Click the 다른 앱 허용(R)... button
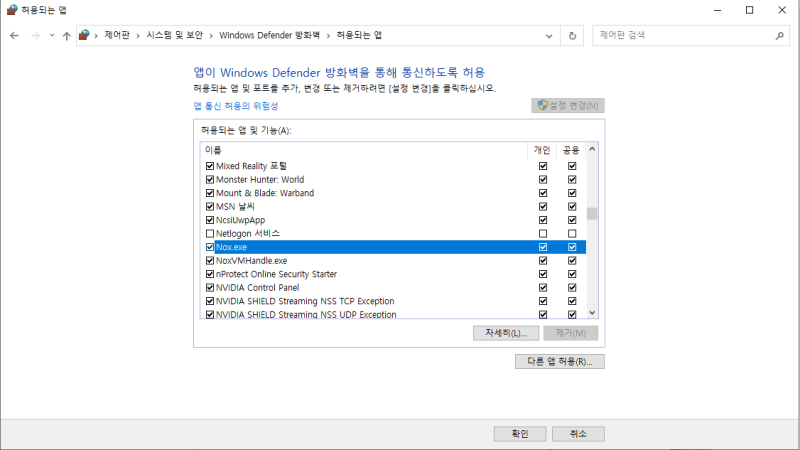800x450 pixels. 560,362
